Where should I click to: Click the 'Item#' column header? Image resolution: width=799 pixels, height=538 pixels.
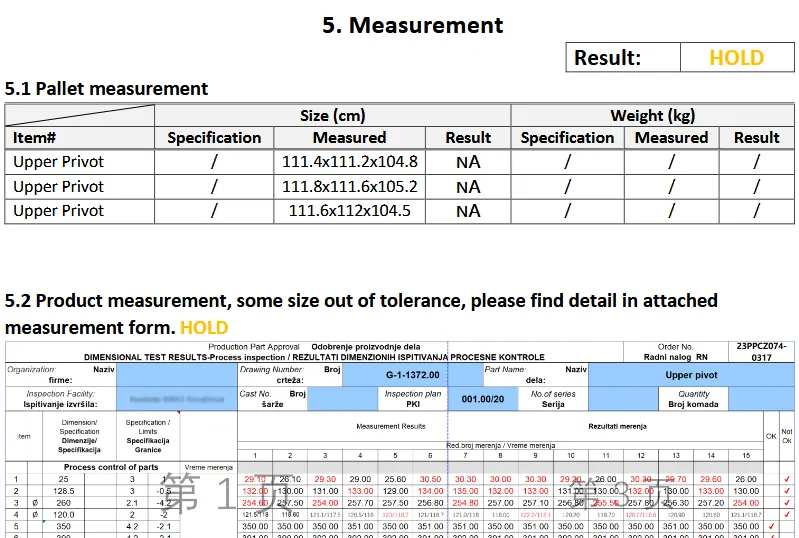click(x=34, y=138)
